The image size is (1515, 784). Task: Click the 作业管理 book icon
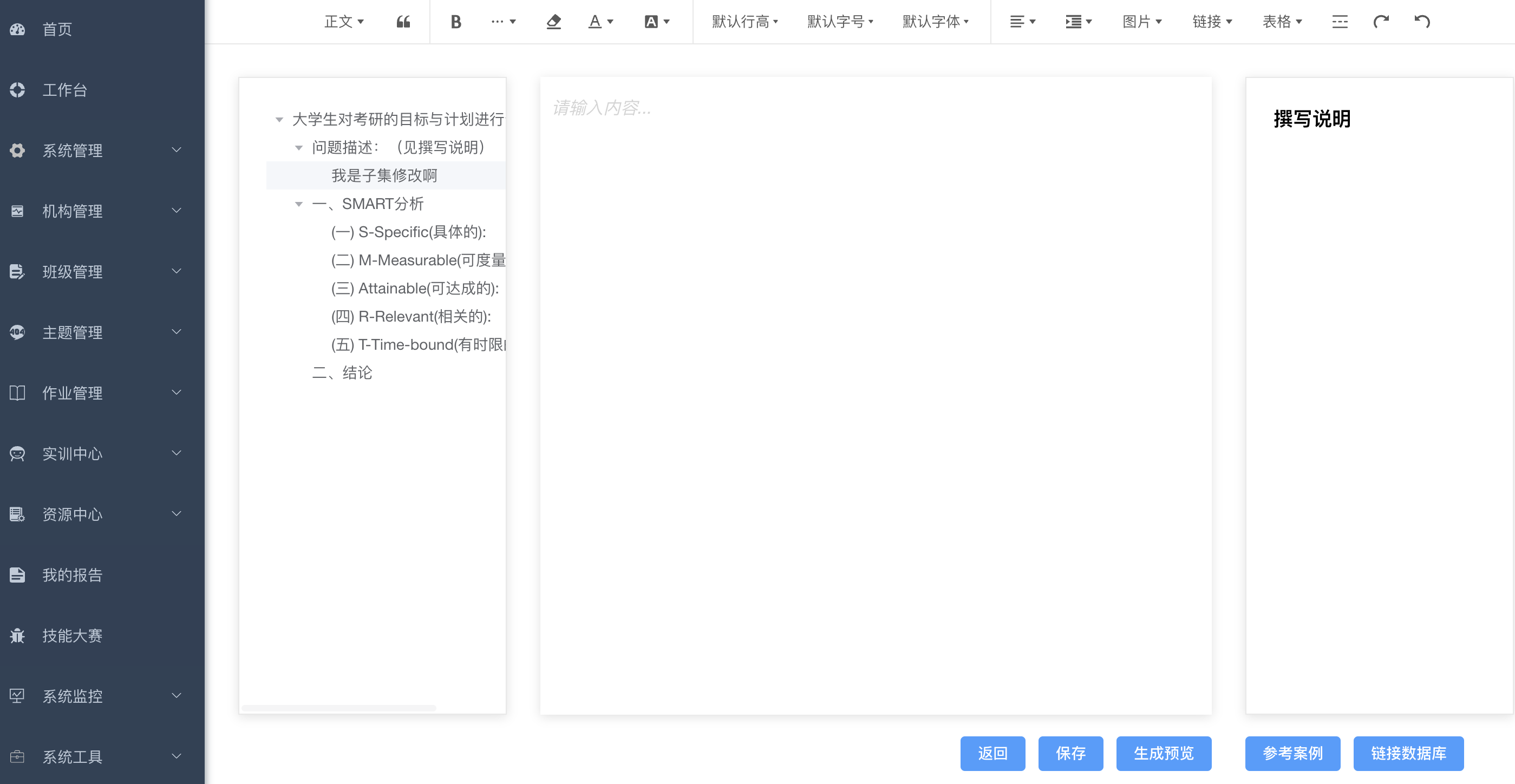[17, 393]
